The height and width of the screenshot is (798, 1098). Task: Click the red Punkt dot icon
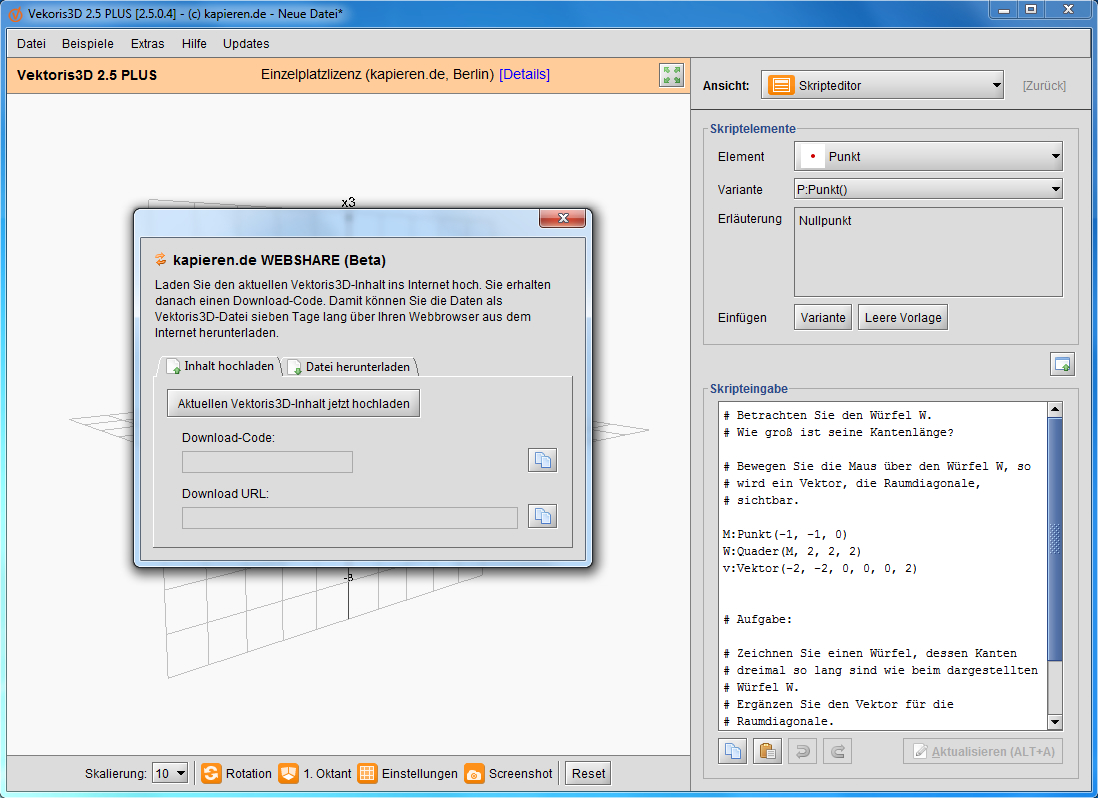[812, 156]
